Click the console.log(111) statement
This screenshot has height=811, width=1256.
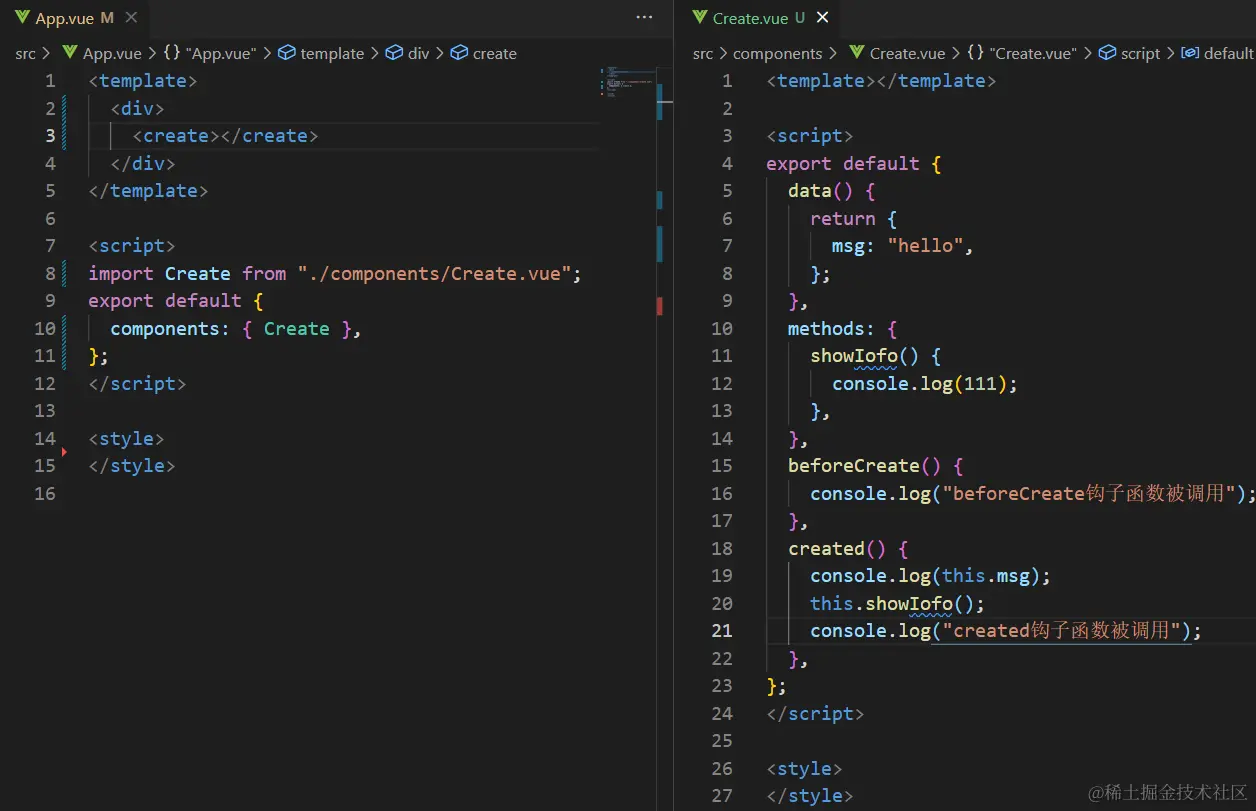[x=925, y=383]
